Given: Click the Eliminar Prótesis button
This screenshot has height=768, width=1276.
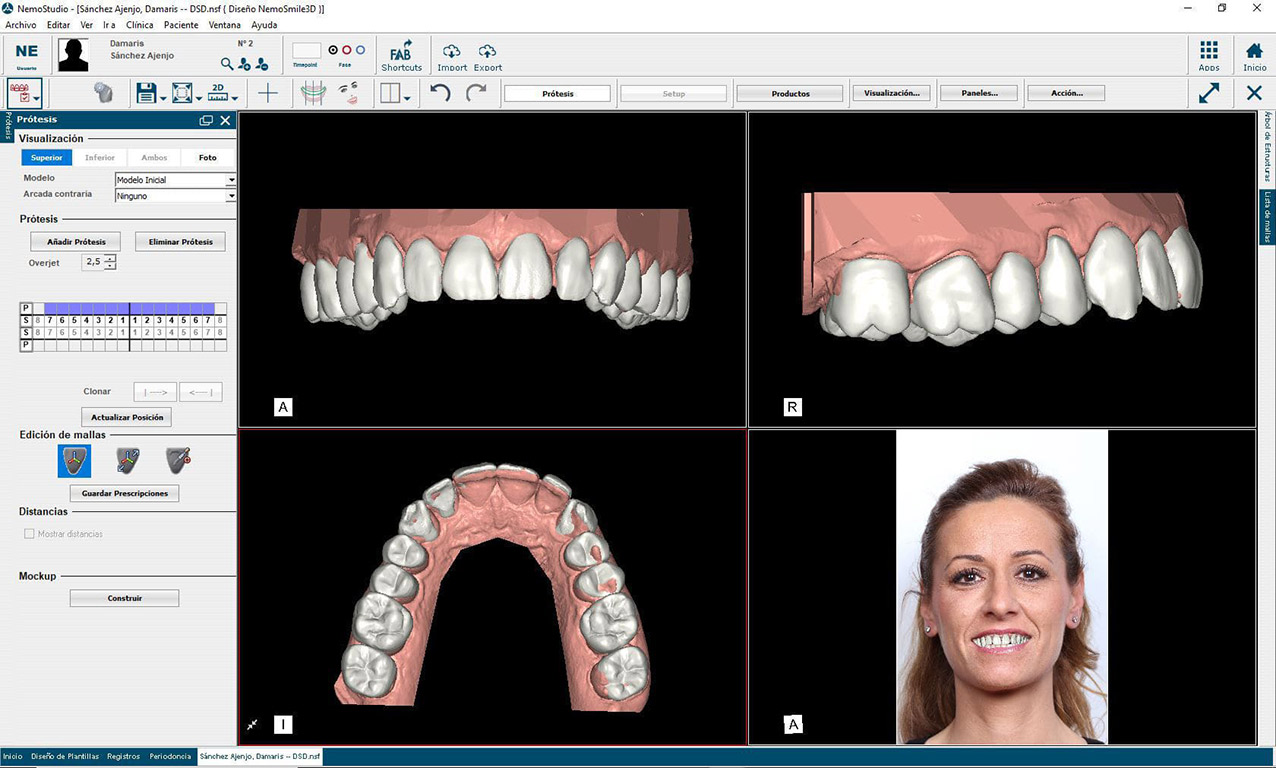Looking at the screenshot, I should (x=180, y=242).
